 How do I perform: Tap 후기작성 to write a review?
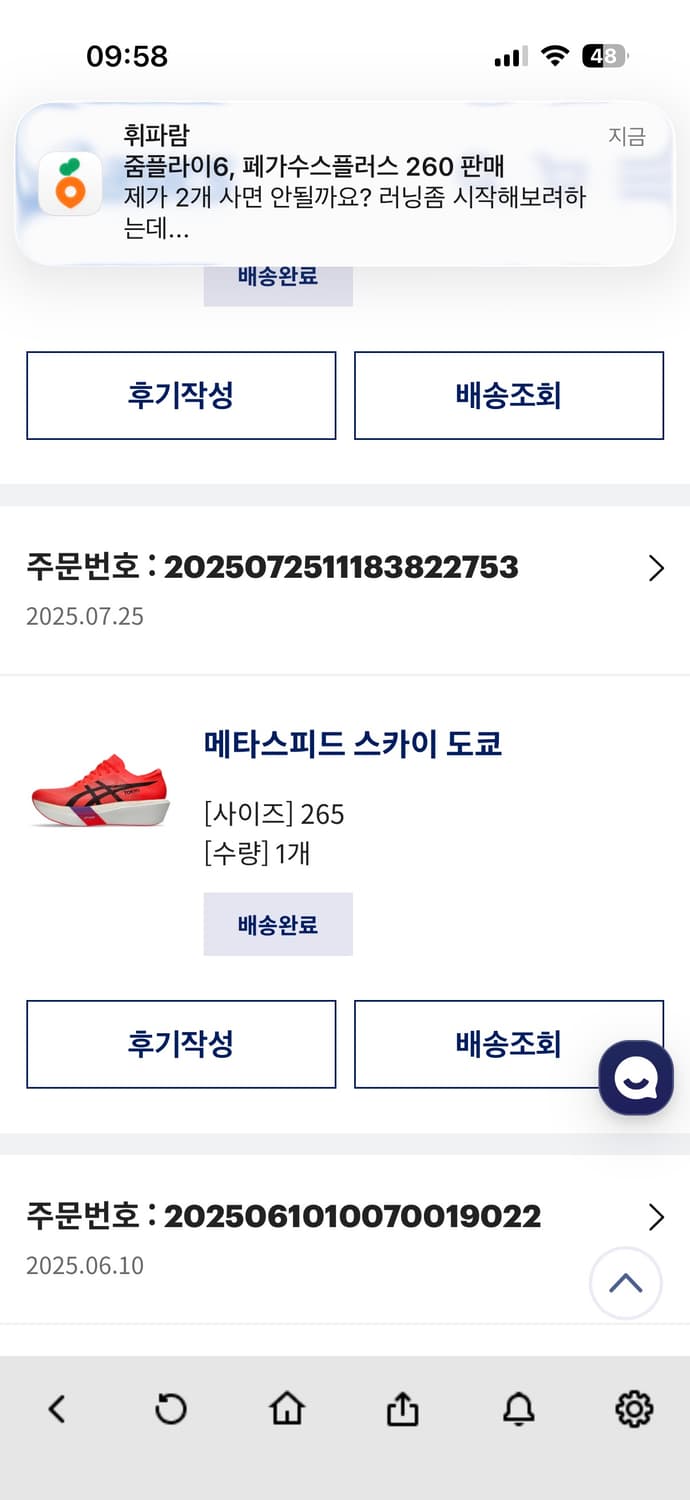tap(181, 1044)
